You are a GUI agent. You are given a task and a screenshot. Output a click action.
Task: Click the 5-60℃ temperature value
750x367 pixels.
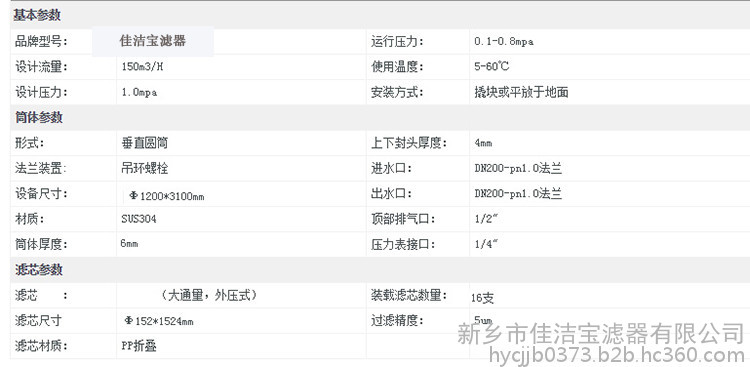(x=492, y=67)
